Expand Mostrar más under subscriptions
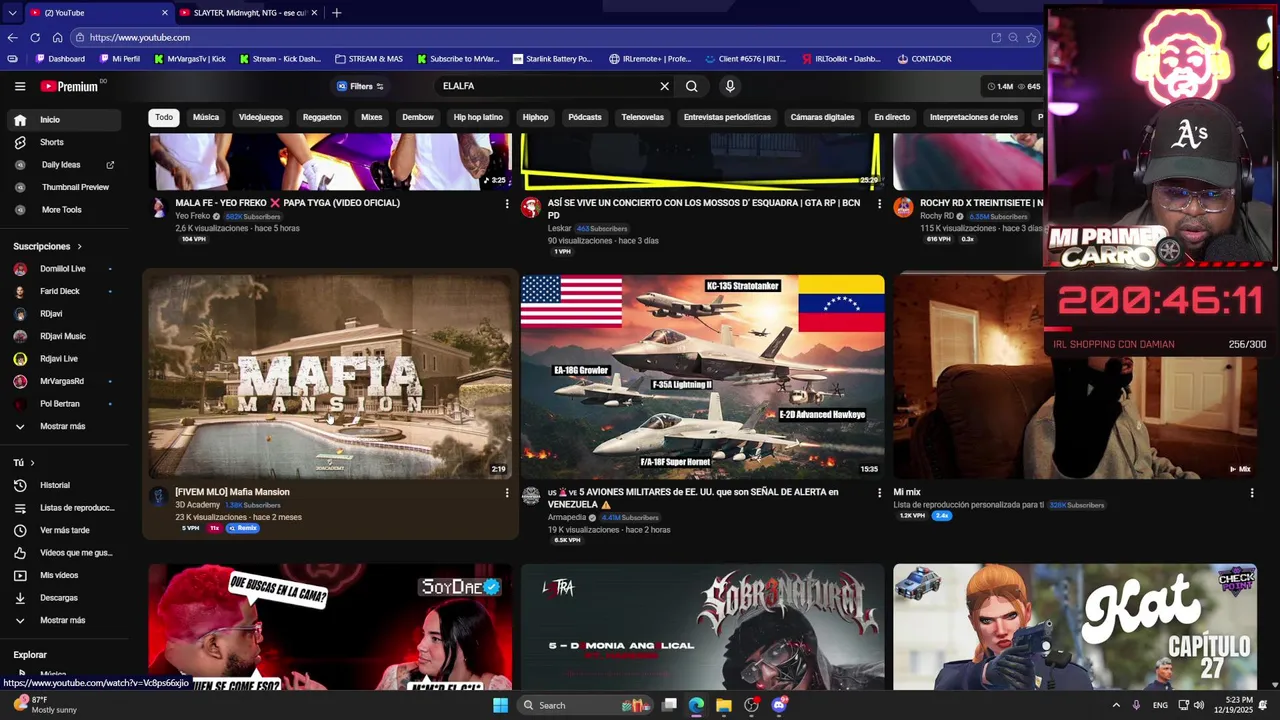 [64, 426]
